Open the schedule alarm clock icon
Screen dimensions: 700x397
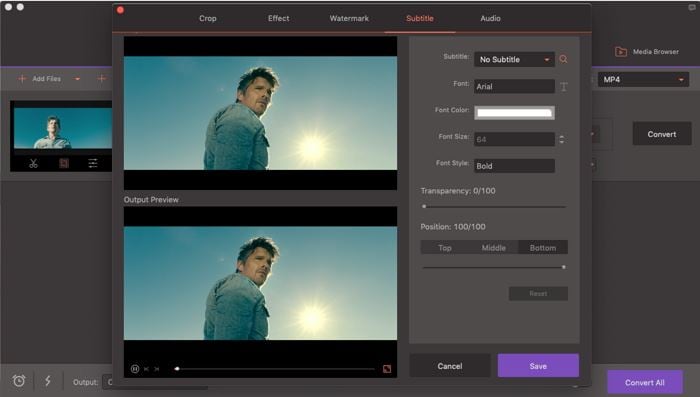click(x=19, y=381)
